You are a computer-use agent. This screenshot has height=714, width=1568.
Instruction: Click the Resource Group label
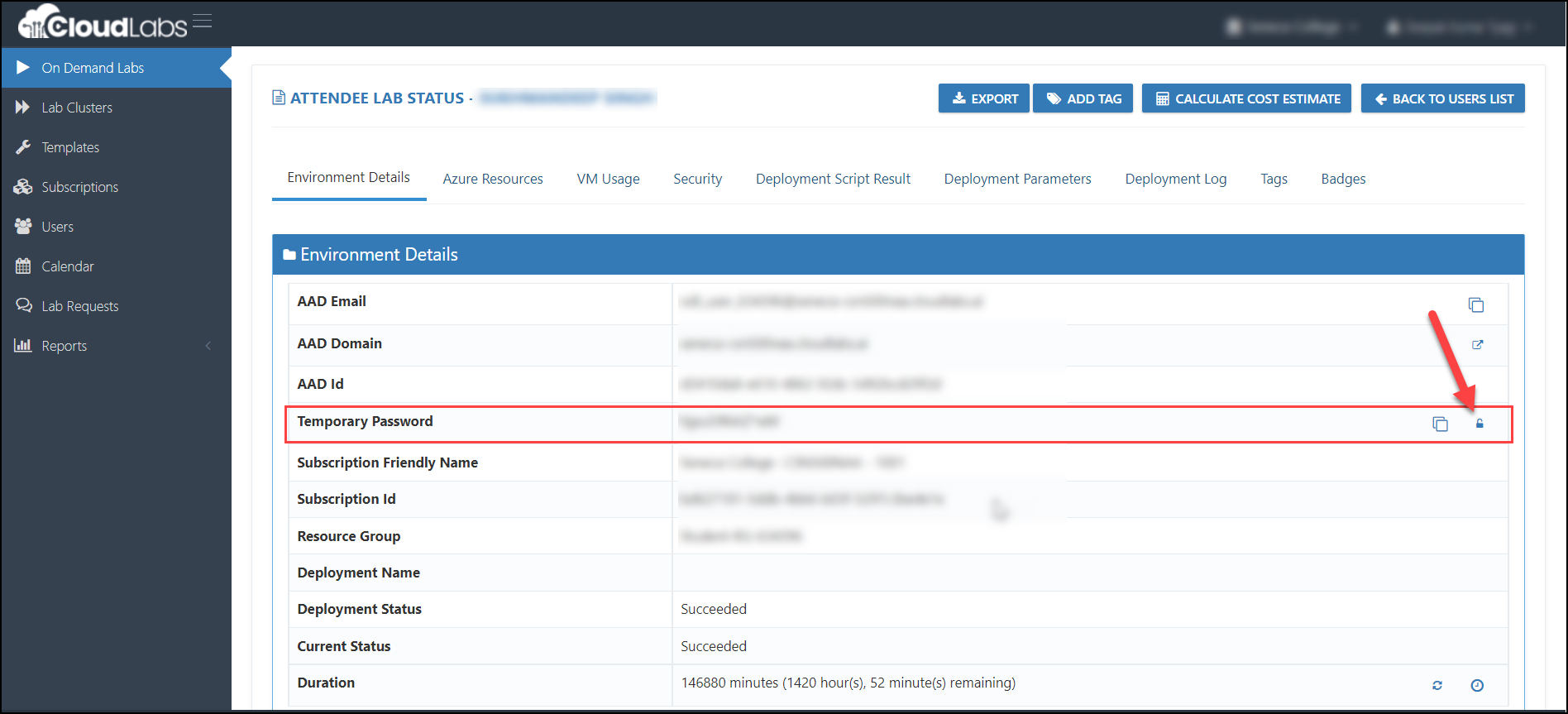pyautogui.click(x=349, y=536)
